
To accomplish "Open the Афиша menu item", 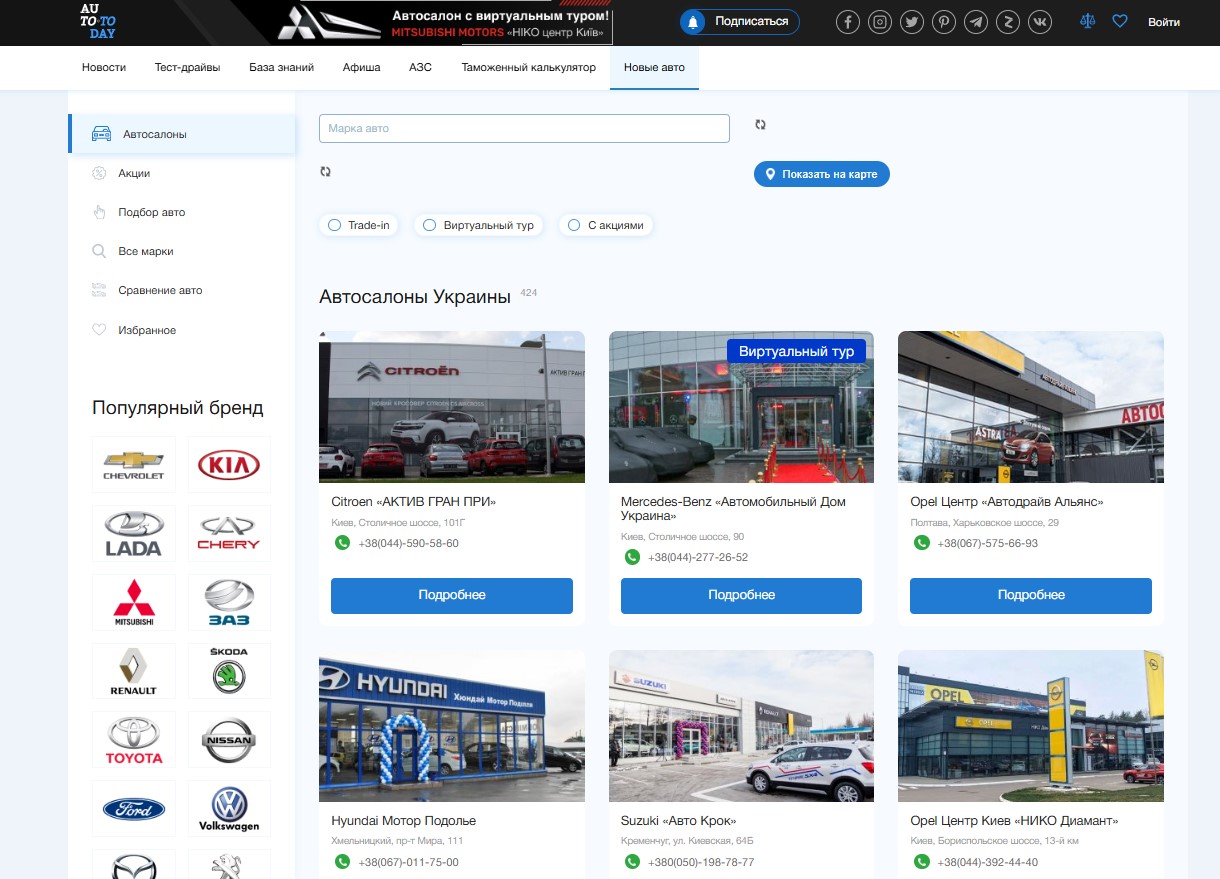I will click(361, 68).
